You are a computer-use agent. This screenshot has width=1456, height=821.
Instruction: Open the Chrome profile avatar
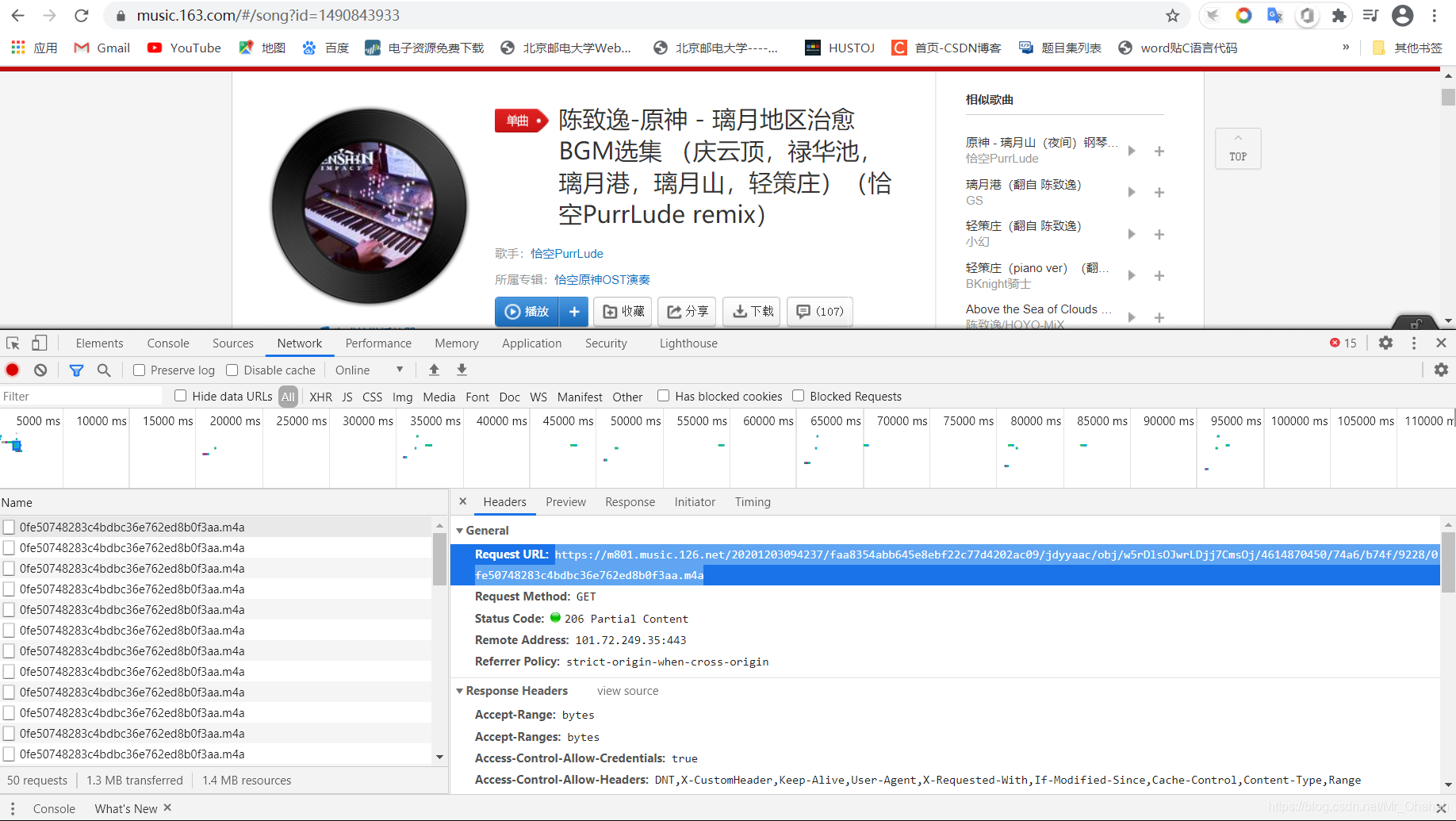pos(1403,15)
